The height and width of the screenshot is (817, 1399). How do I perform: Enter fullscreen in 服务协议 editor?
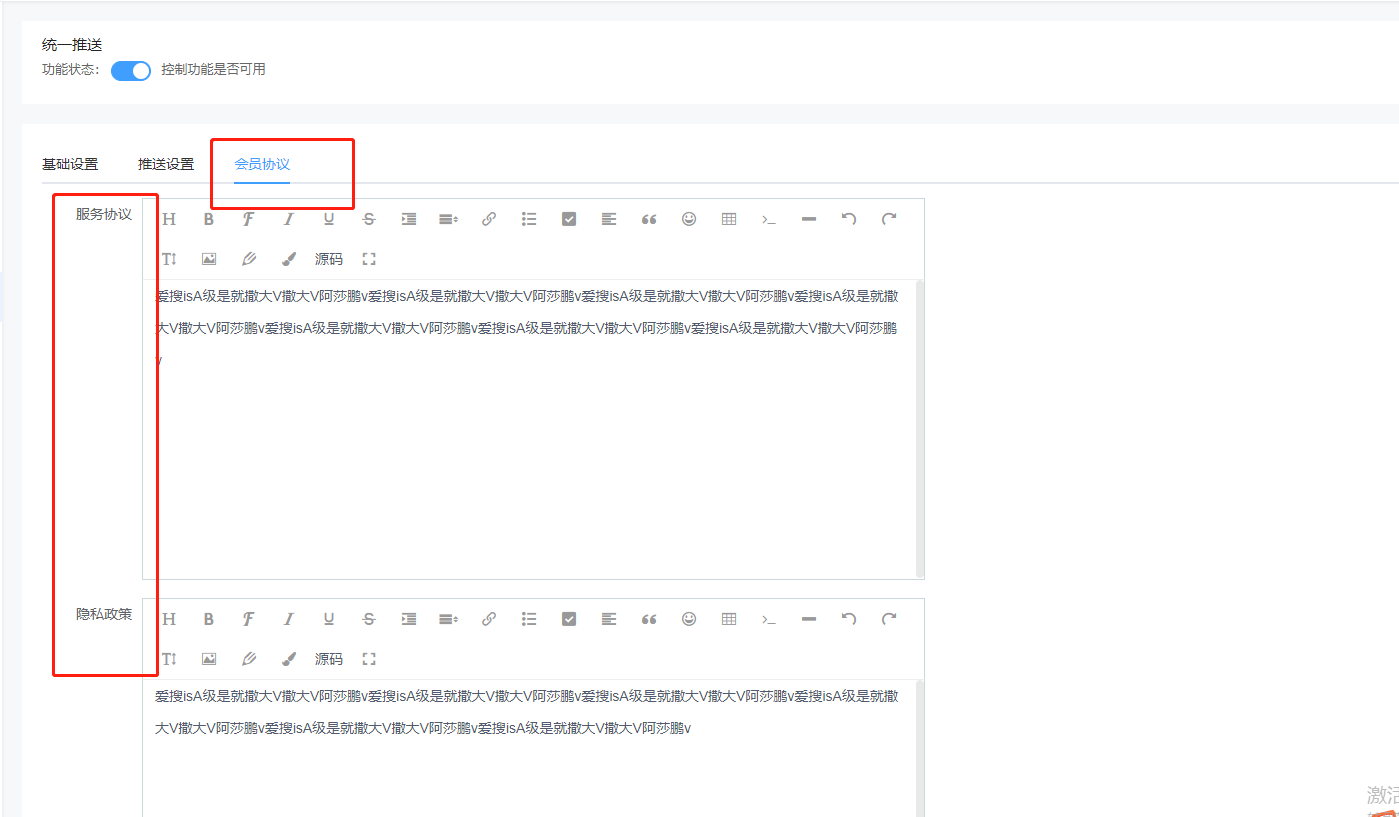tap(369, 259)
